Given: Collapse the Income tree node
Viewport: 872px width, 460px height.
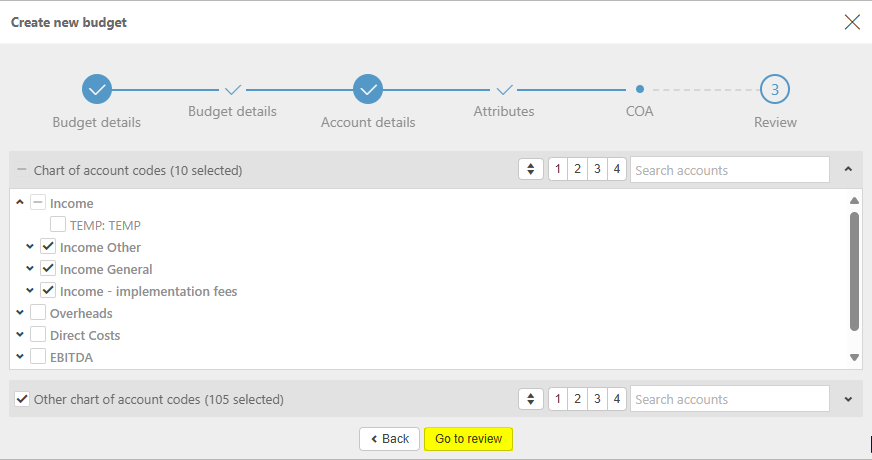Looking at the screenshot, I should (20, 203).
